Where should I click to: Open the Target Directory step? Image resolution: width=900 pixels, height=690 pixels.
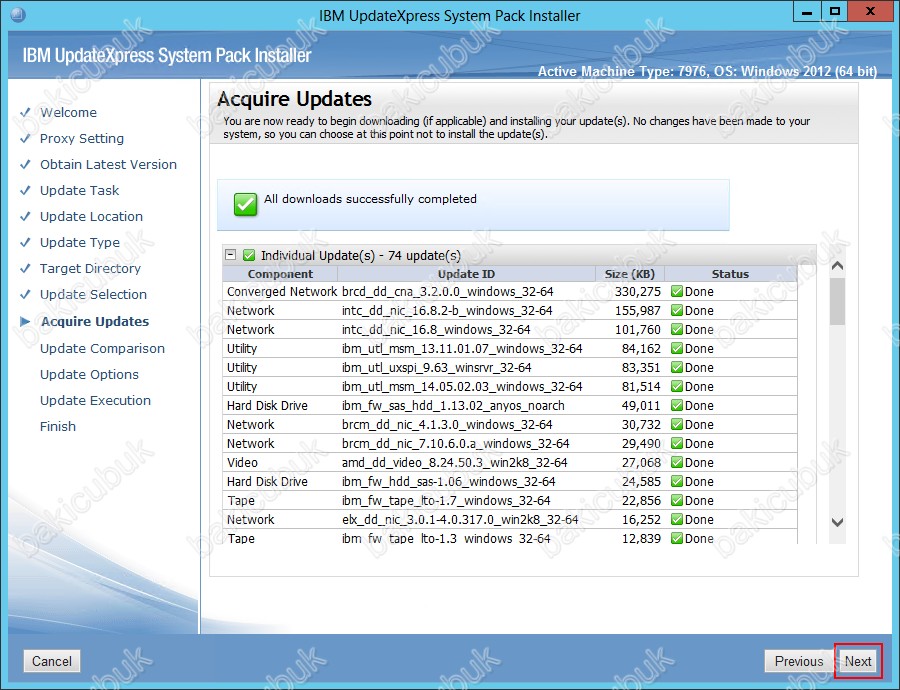click(90, 268)
